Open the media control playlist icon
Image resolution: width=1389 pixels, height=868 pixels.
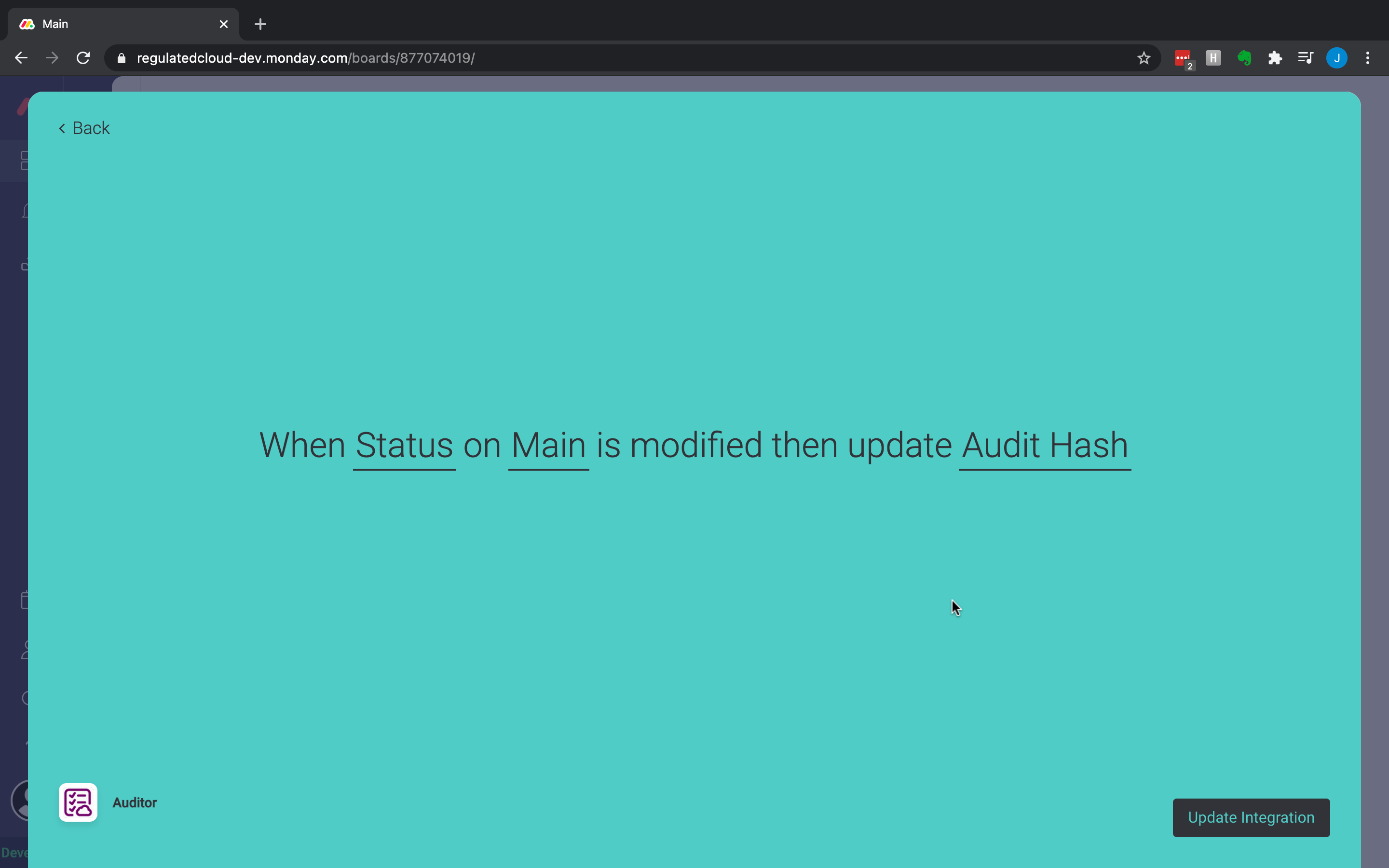pyautogui.click(x=1305, y=58)
